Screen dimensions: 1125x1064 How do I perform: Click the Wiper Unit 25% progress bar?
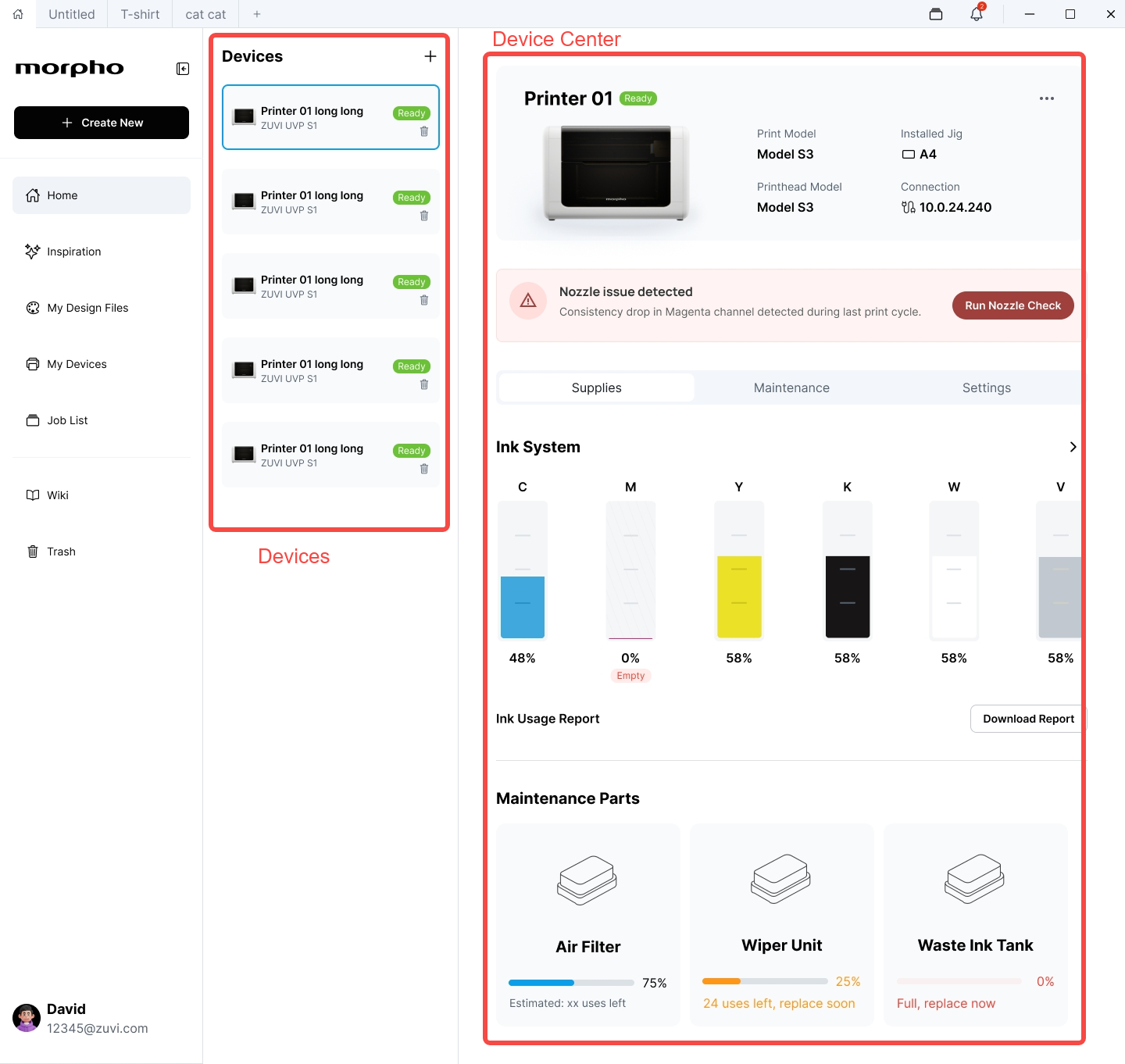tap(765, 981)
